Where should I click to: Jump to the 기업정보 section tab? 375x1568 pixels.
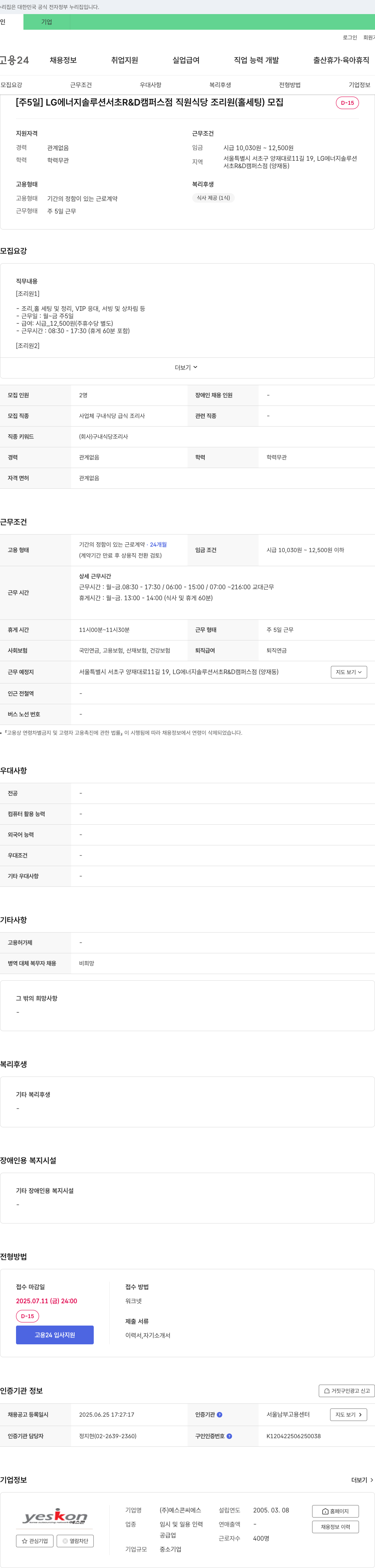coord(359,84)
